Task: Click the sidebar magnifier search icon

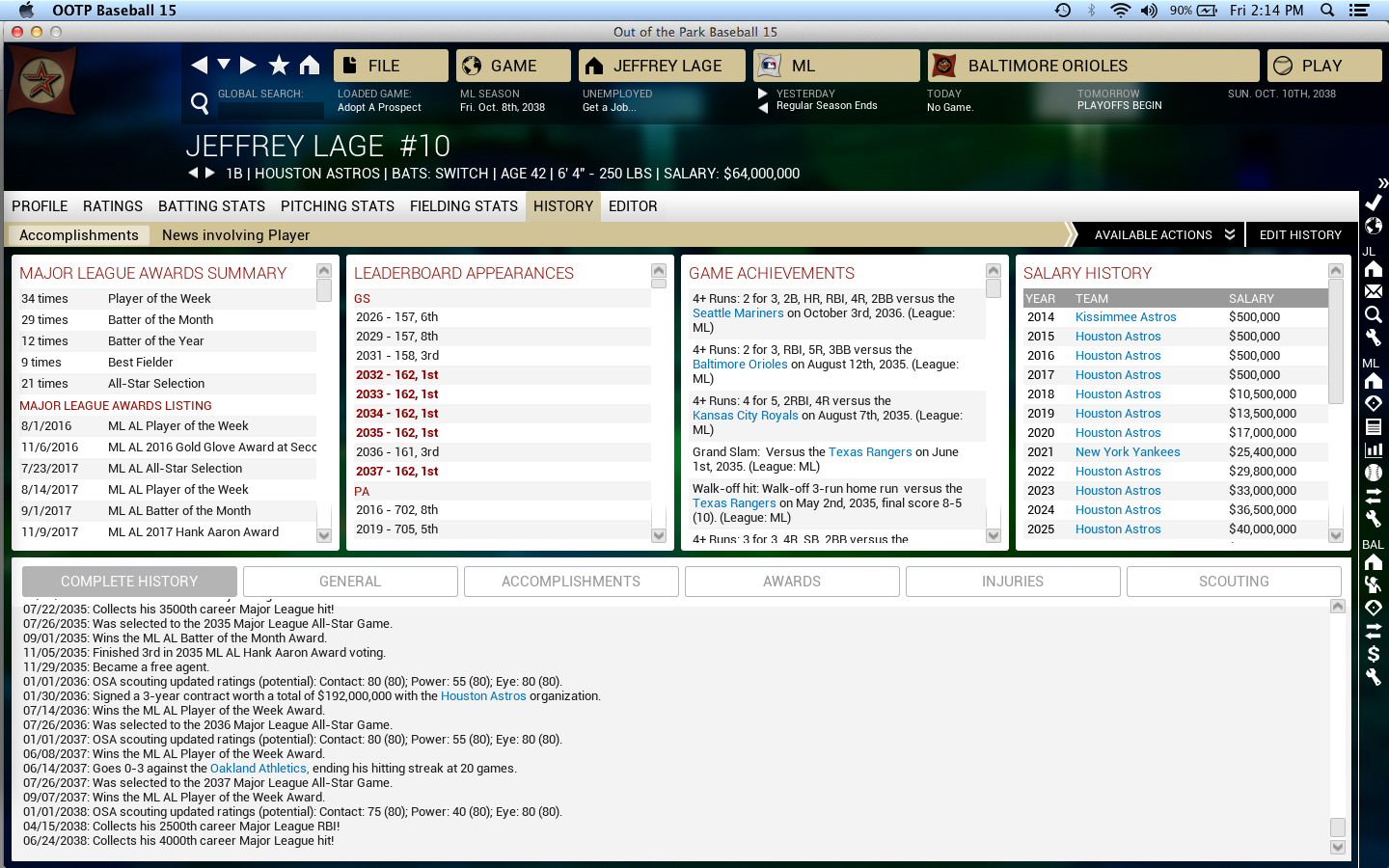Action: point(1374,314)
